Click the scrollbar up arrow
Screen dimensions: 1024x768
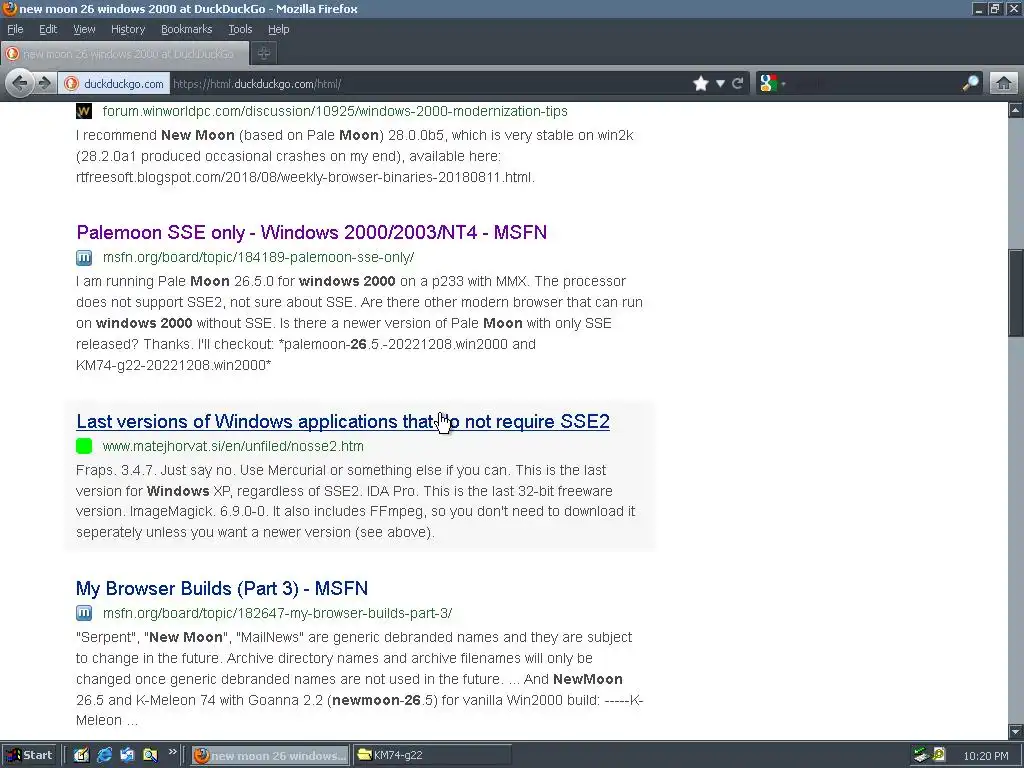(1016, 110)
